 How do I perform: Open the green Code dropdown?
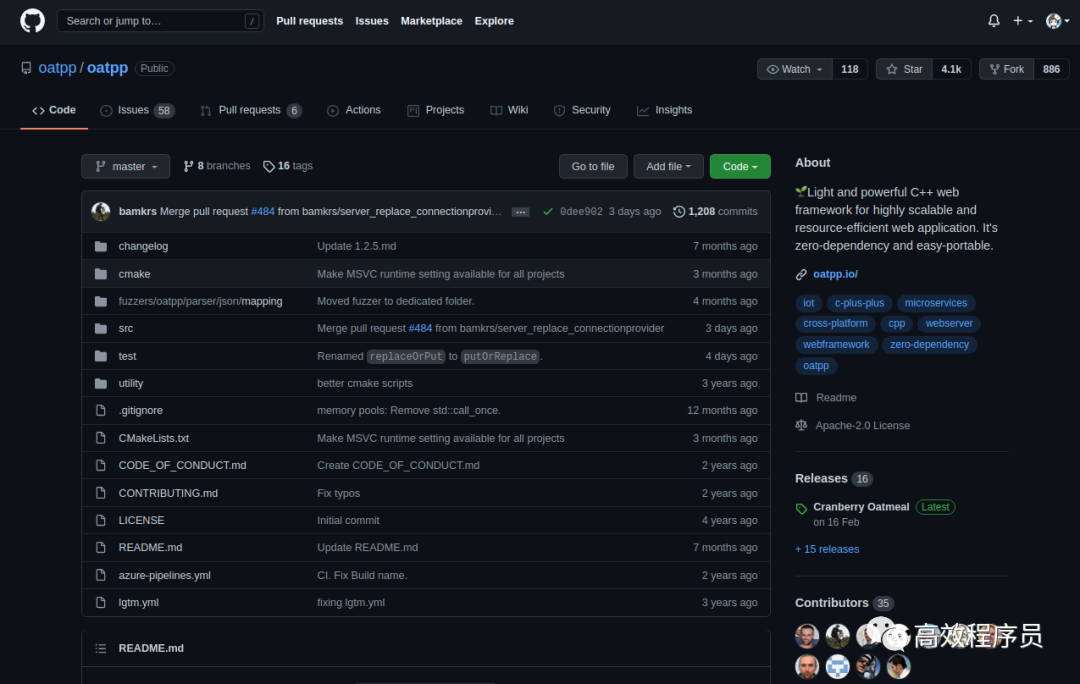tap(740, 166)
